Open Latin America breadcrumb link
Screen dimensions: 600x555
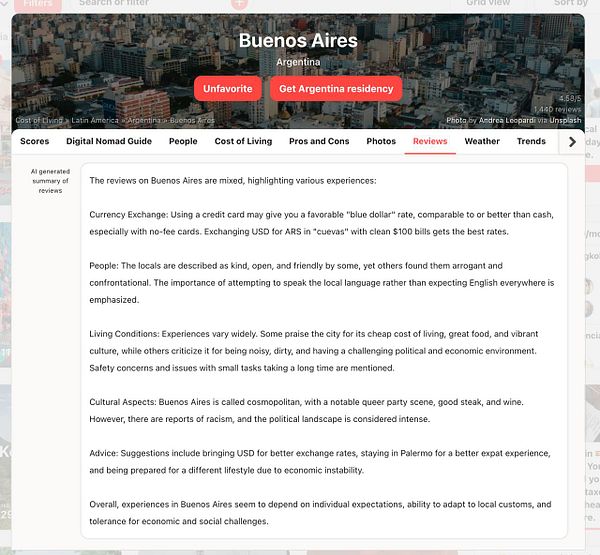pos(95,120)
